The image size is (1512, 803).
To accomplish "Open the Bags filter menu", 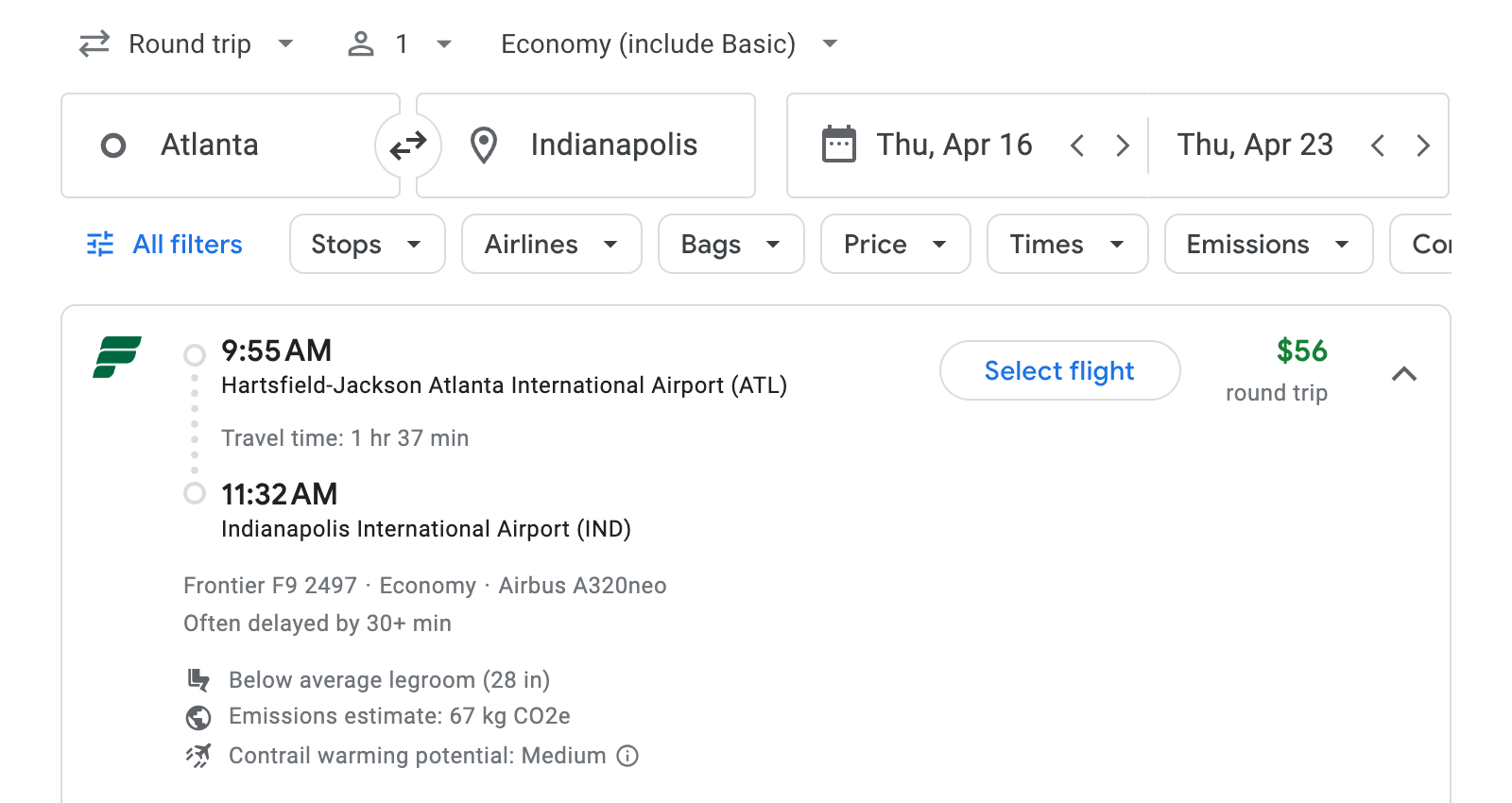I will tap(730, 244).
